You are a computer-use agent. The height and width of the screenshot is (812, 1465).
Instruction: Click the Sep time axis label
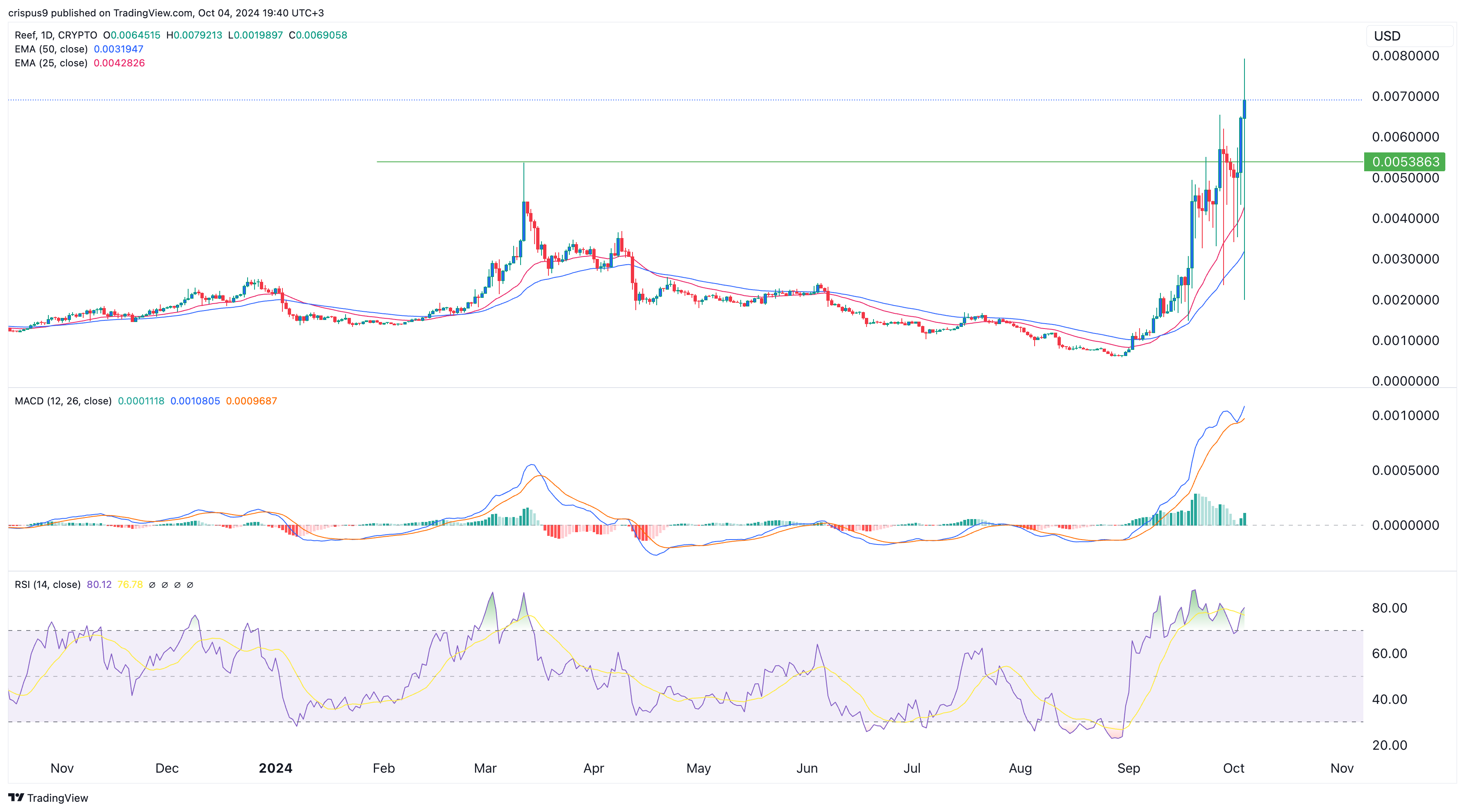1128,768
